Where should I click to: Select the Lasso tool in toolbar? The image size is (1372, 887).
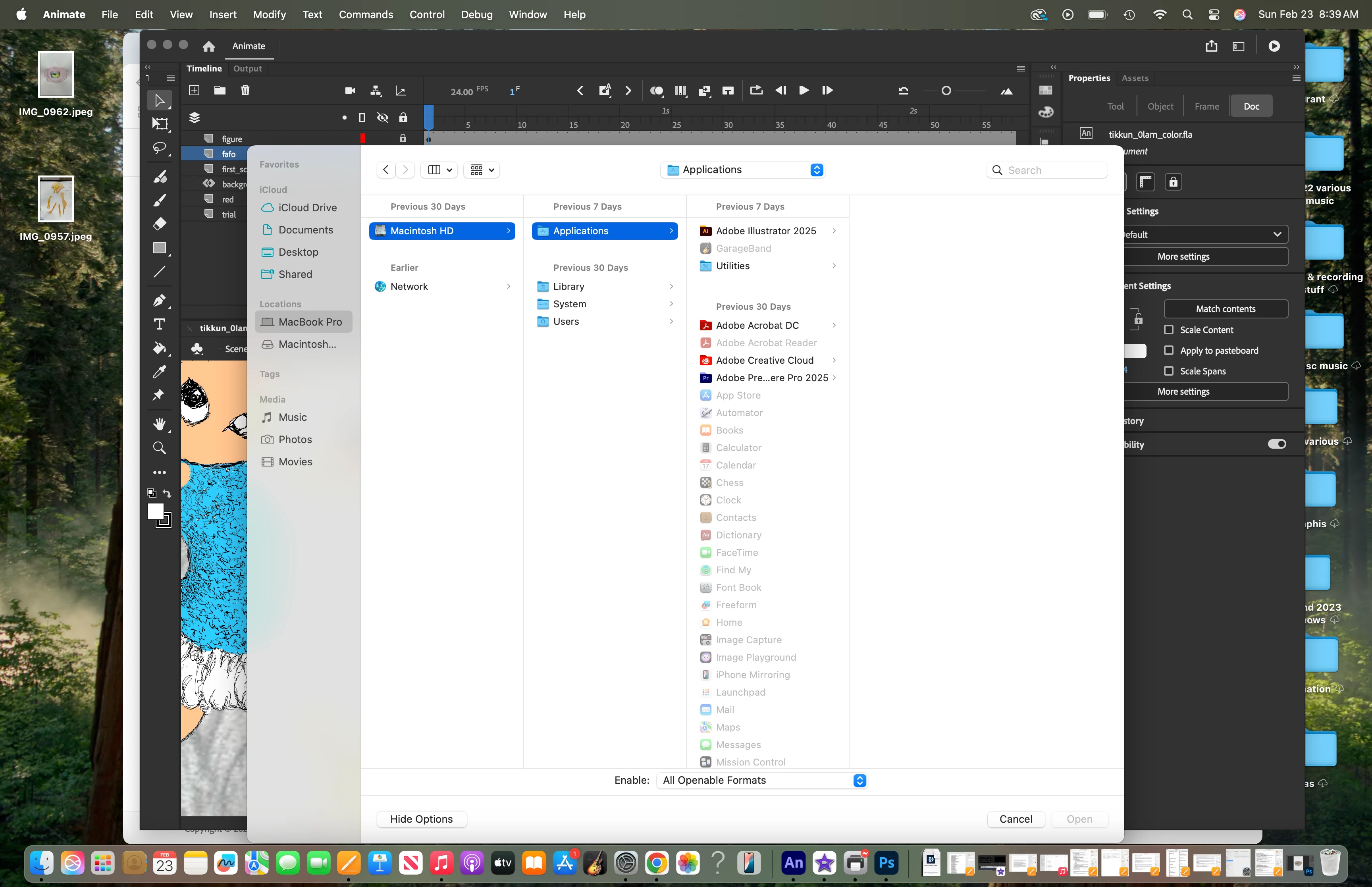[160, 148]
